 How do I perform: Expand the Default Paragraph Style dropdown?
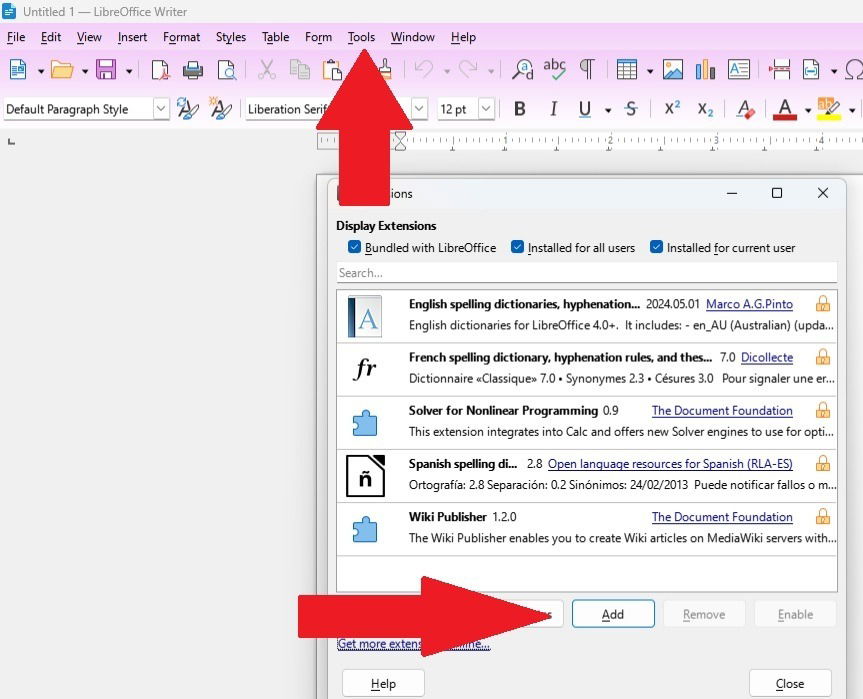161,109
